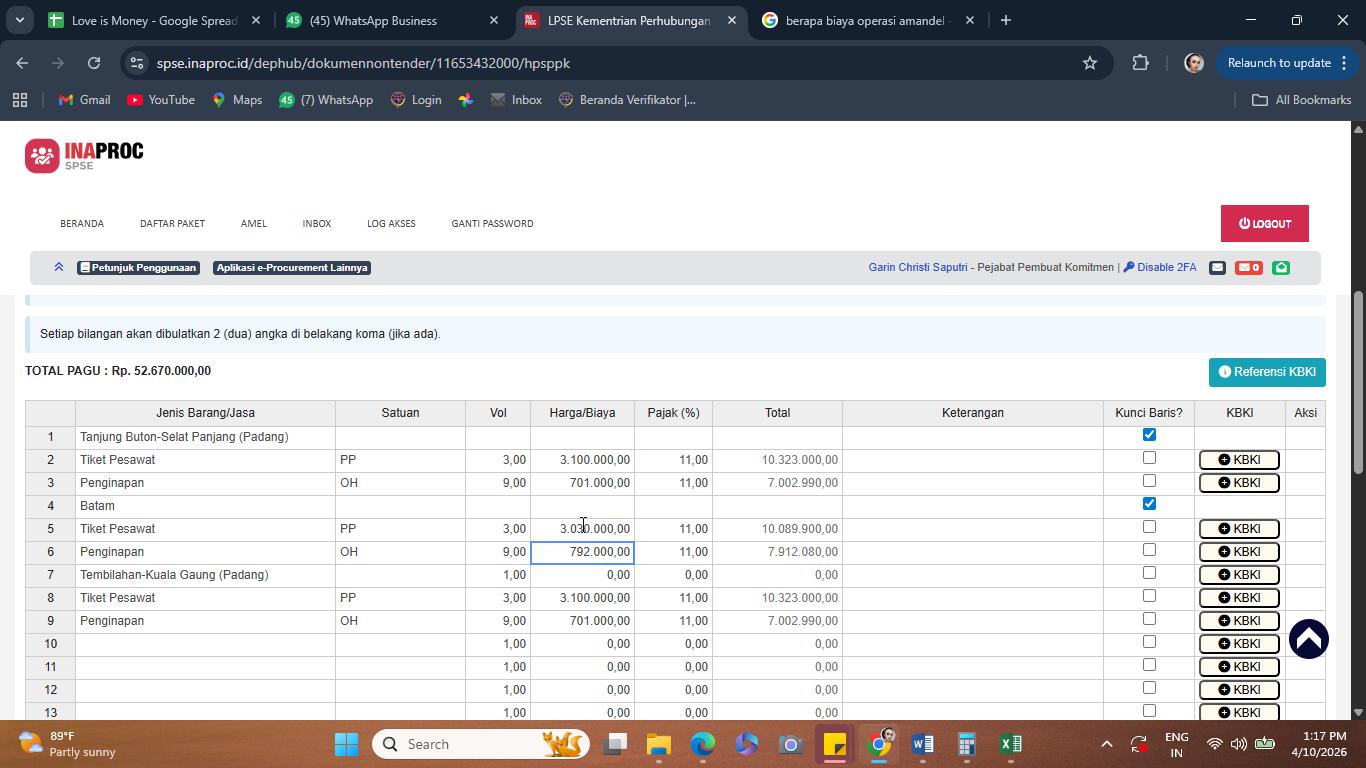This screenshot has height=768, width=1366.
Task: Click the LOGOUT button
Action: 1265,223
